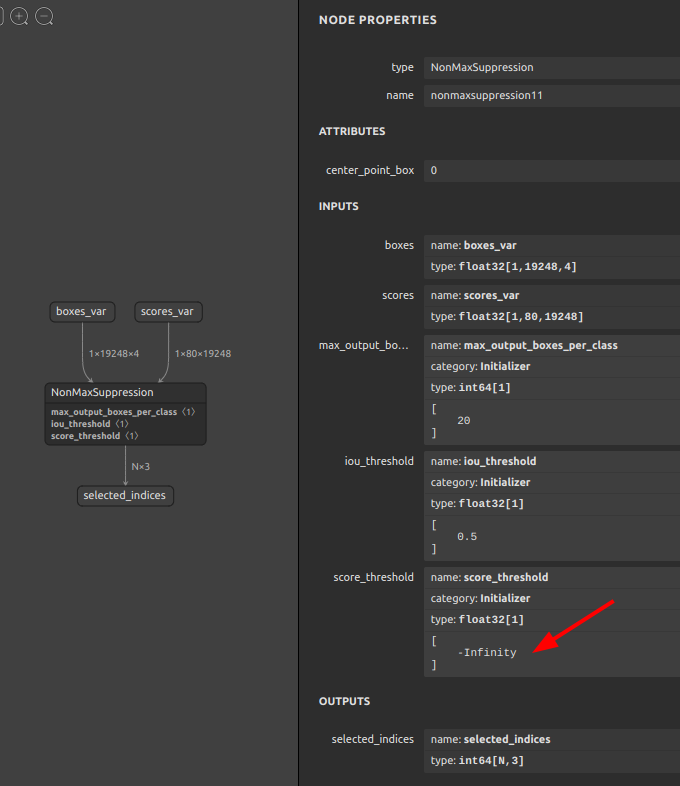Click iou_threshold inside the graph node
The image size is (680, 786).
(x=81, y=424)
